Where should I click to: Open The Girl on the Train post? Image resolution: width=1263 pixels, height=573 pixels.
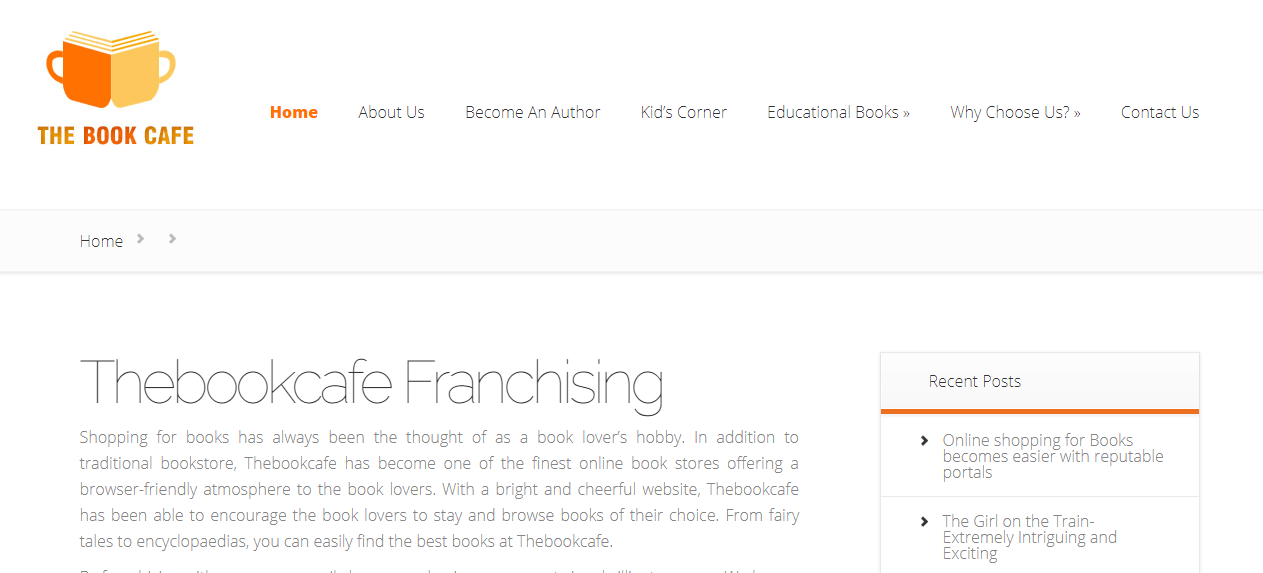click(x=1029, y=537)
